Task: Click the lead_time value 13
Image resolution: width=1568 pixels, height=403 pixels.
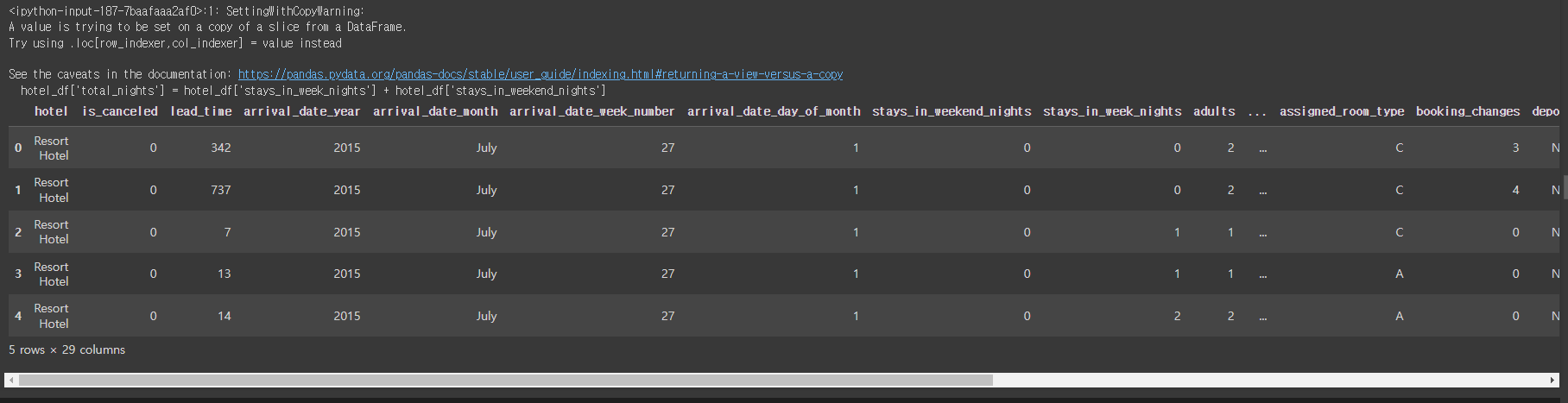Action: click(x=224, y=274)
